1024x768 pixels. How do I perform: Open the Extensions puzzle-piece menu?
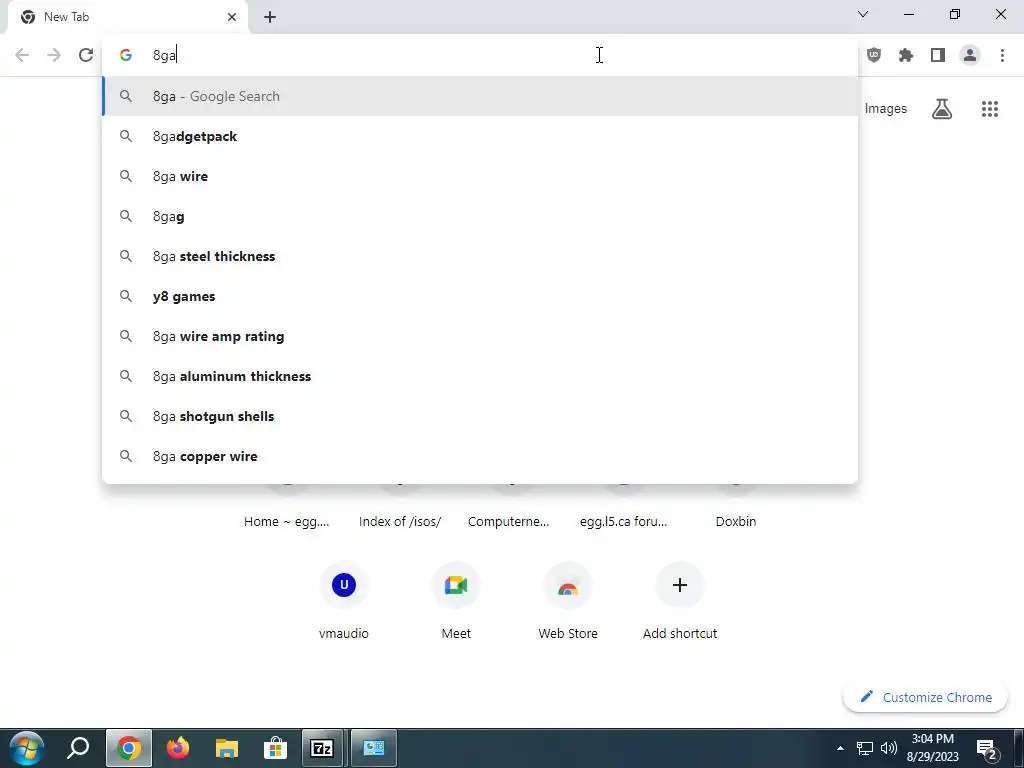click(x=906, y=55)
